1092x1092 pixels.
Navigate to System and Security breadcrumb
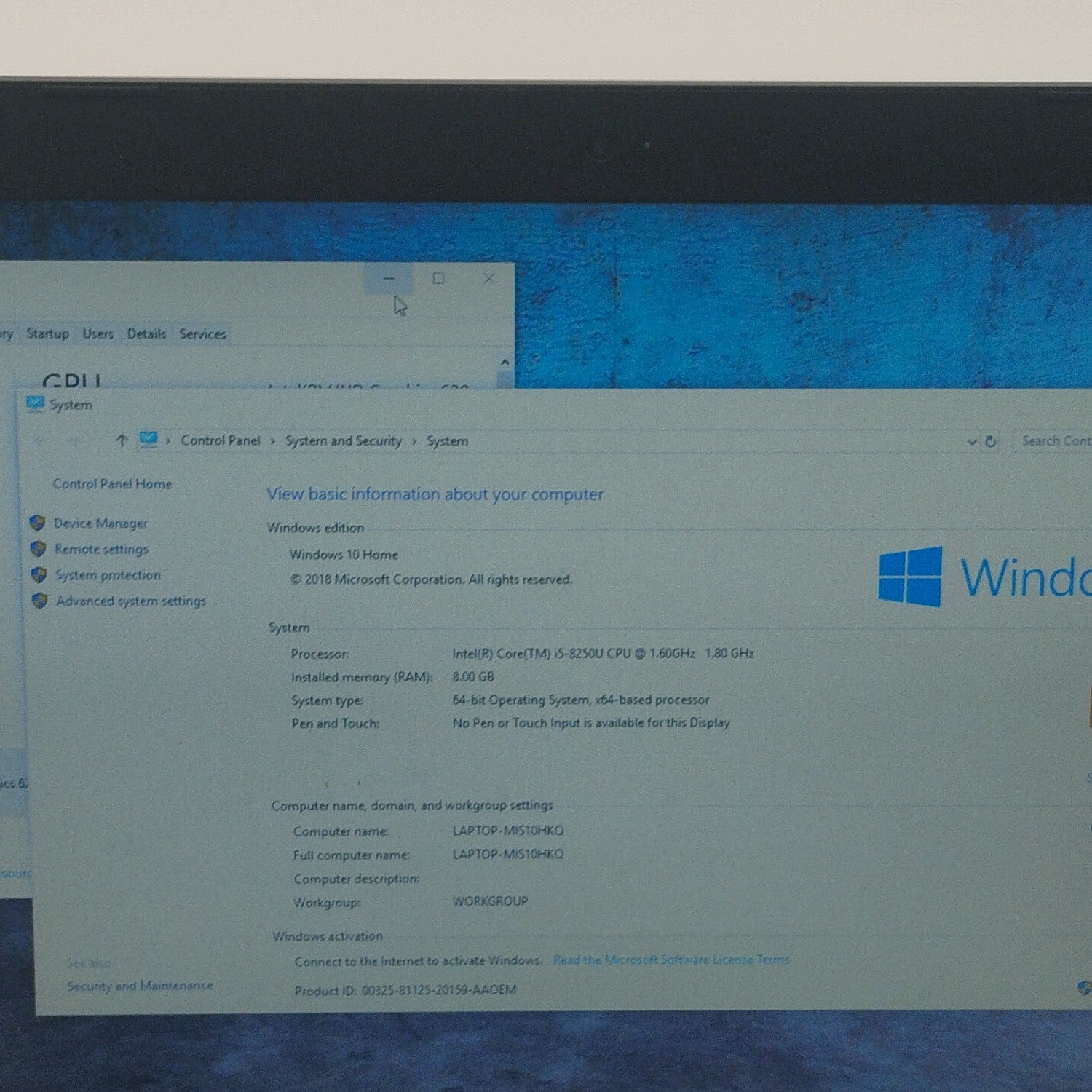(x=344, y=441)
